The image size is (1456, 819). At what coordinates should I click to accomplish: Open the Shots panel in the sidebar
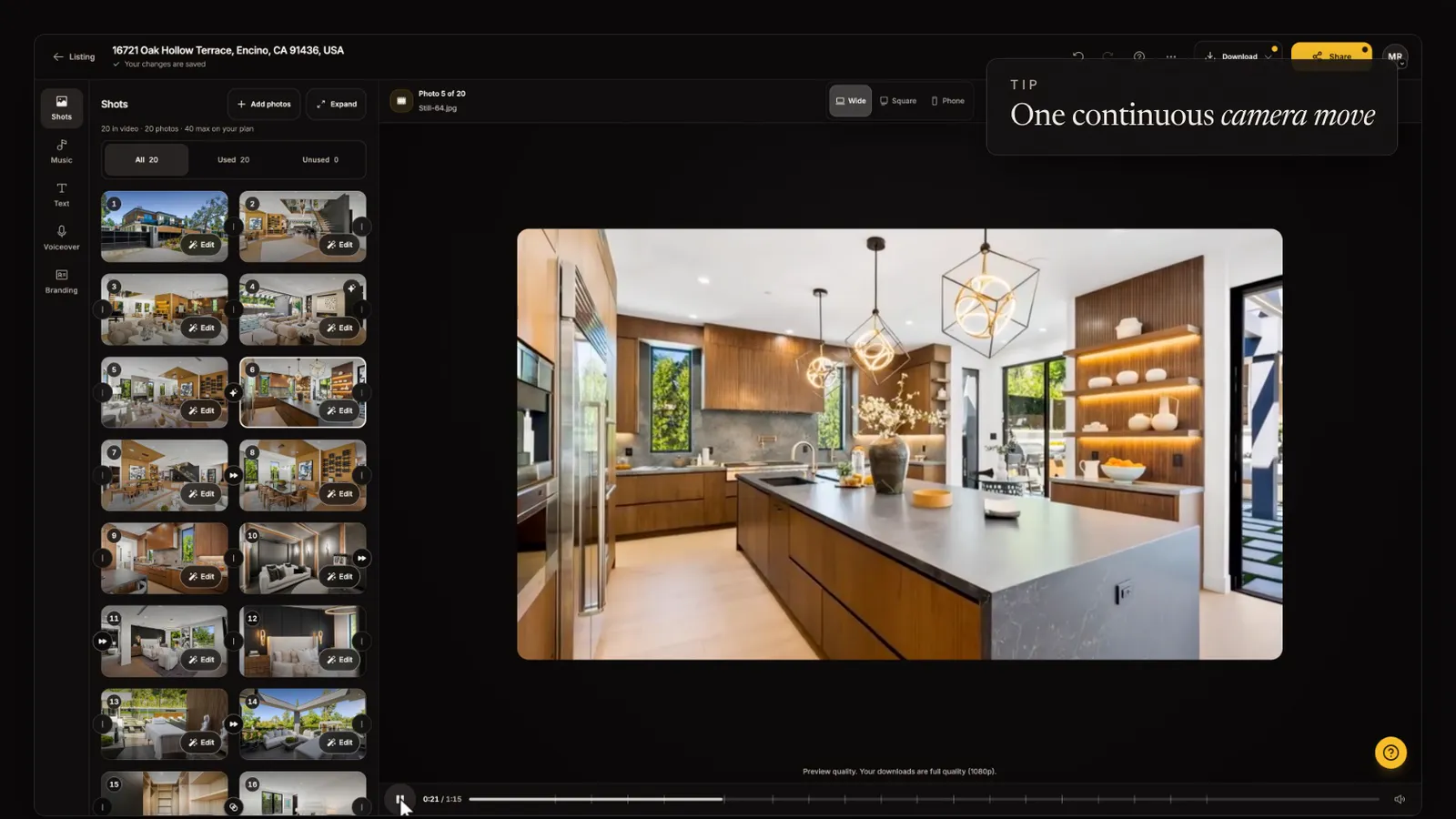[x=61, y=107]
